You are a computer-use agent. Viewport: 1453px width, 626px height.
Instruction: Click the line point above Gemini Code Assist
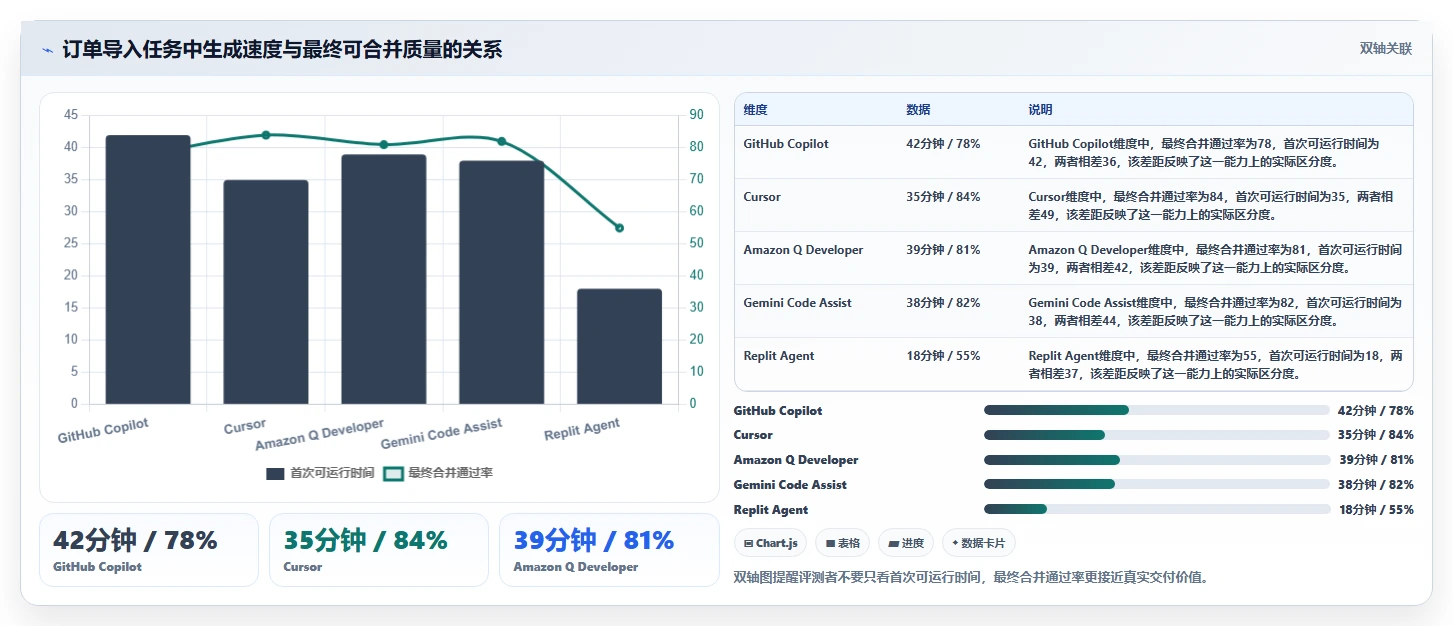pos(502,141)
